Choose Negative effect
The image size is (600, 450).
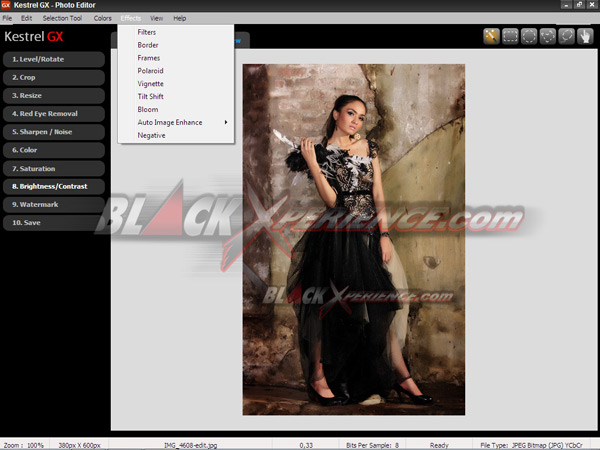176,135
